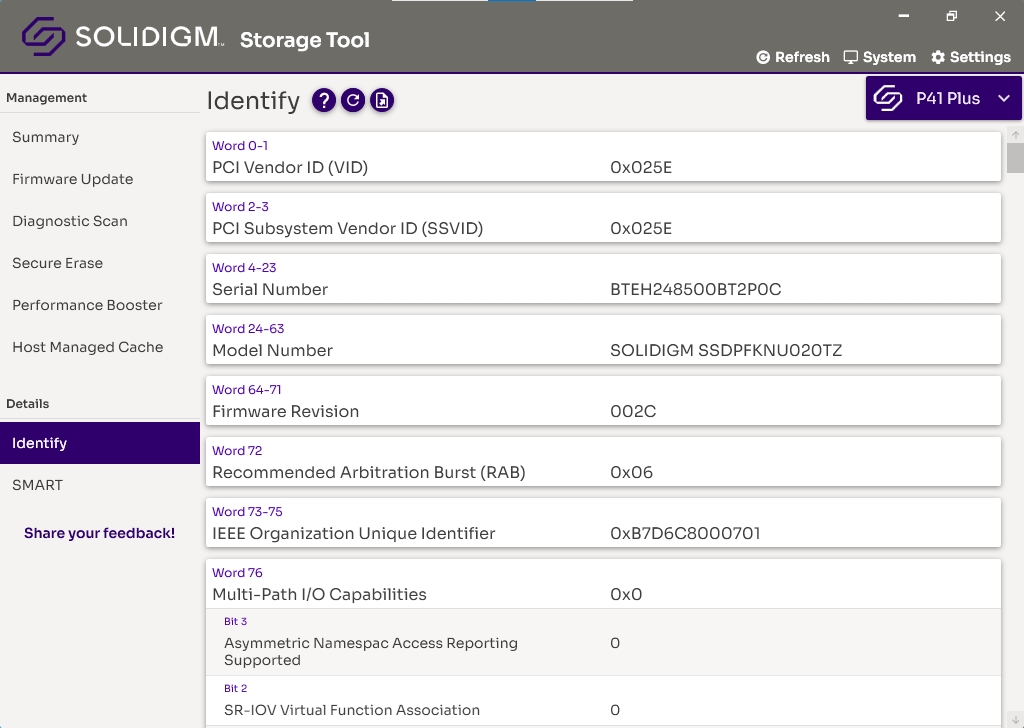Click the Identify help question mark icon
The image size is (1024, 728).
[324, 101]
